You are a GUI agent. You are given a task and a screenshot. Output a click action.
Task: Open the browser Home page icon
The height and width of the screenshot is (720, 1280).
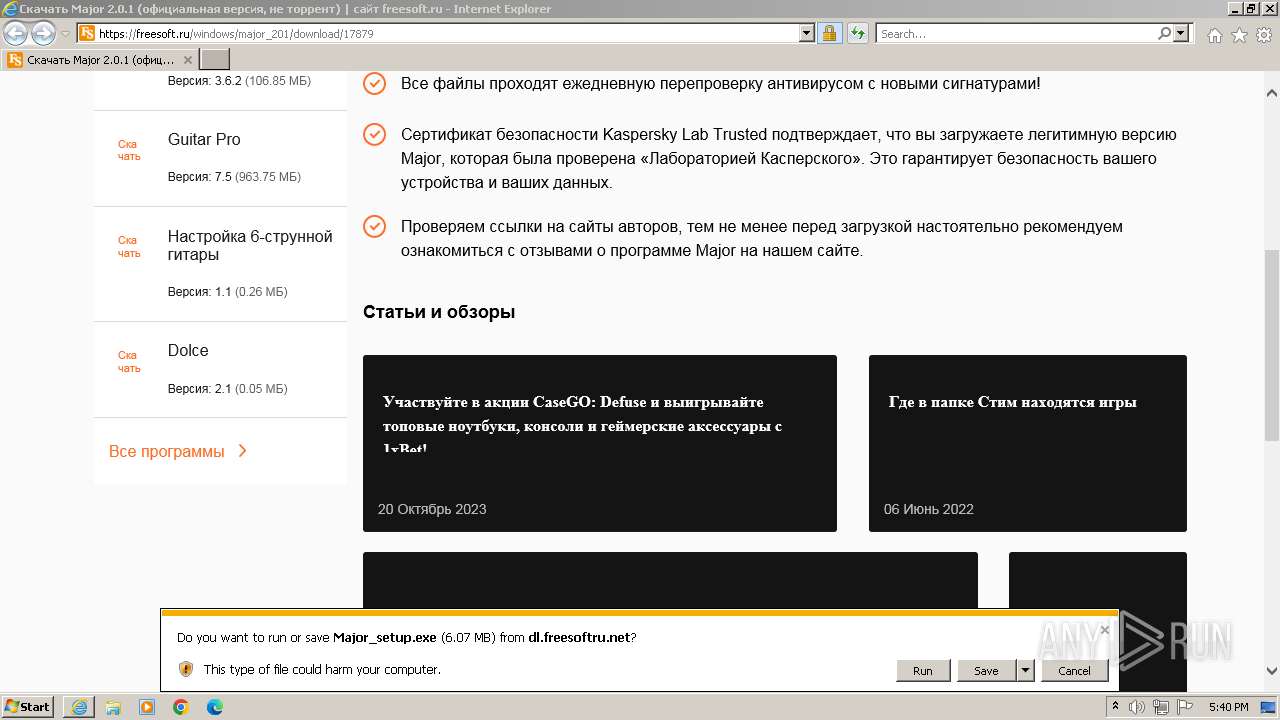click(x=1214, y=35)
